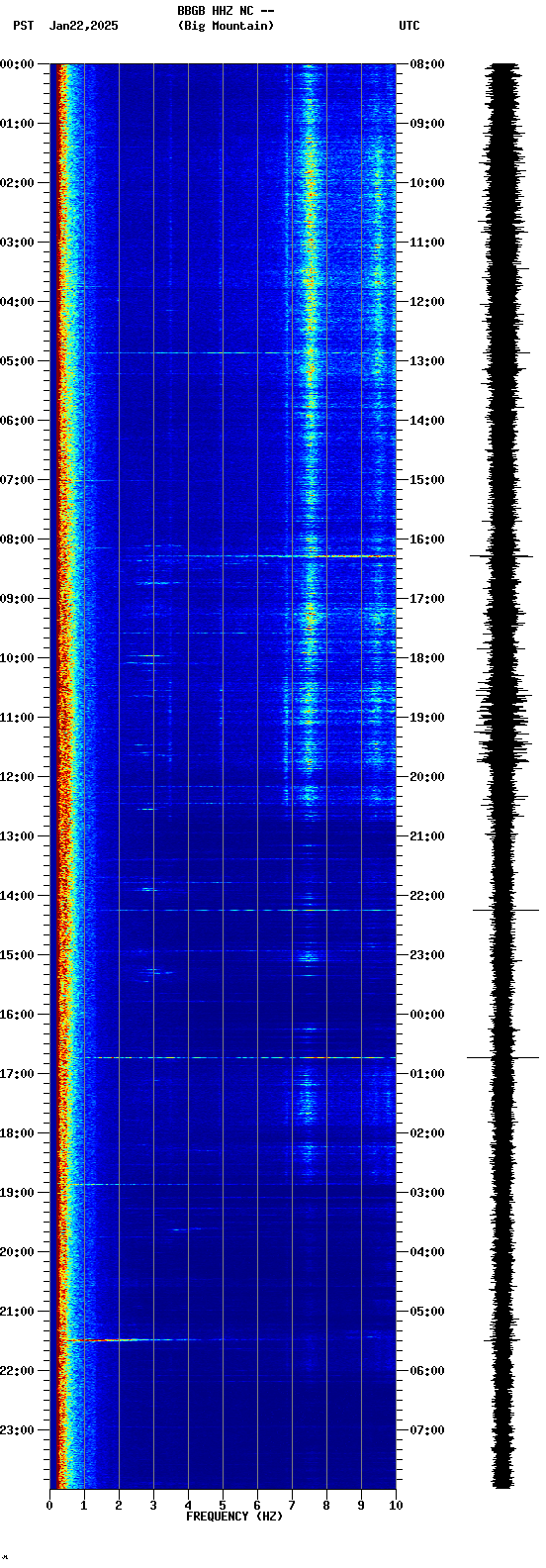Screen dimensions: 546x1568
Task: Click the PST time label "06:00"
Action: 17,421
